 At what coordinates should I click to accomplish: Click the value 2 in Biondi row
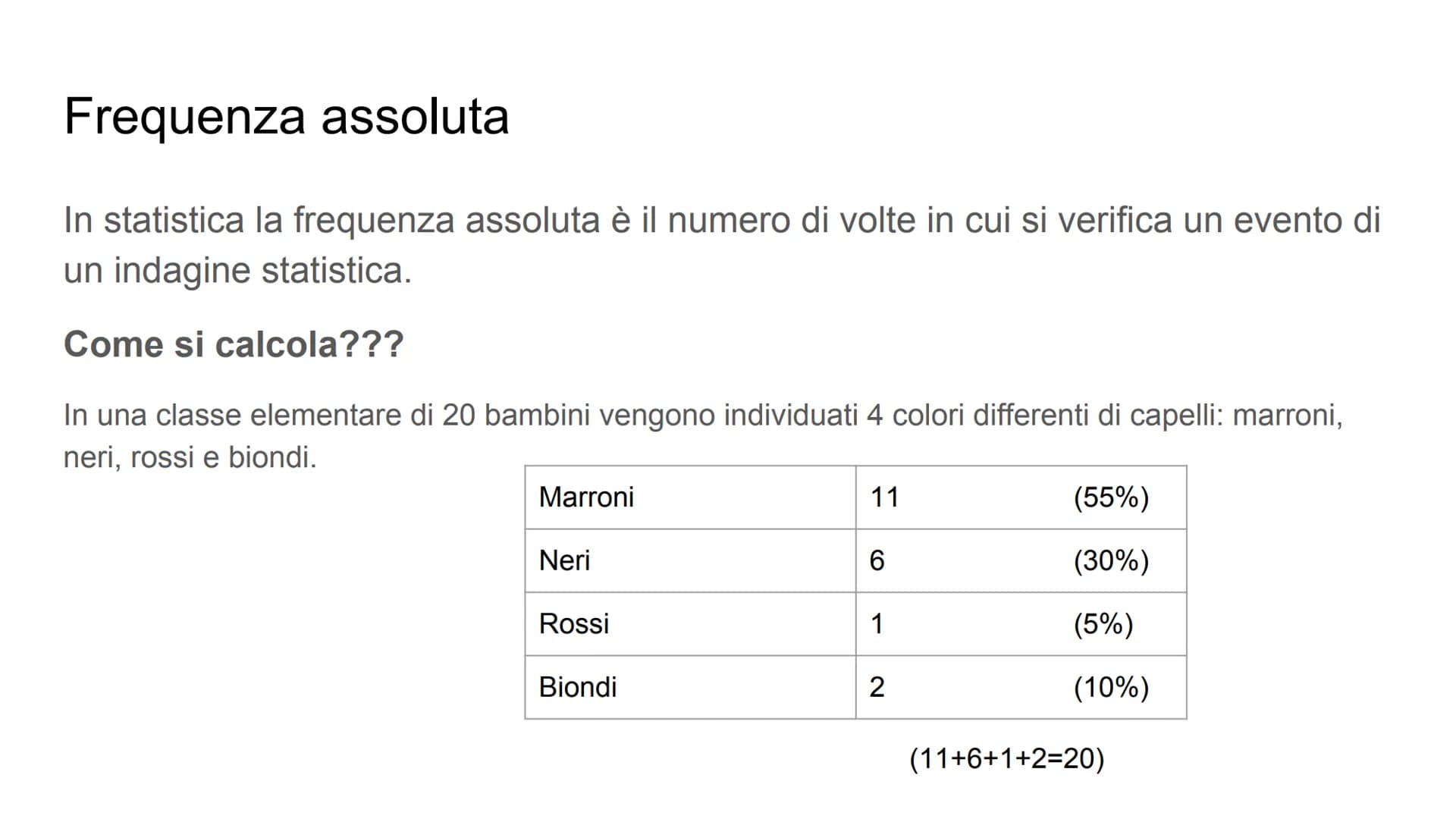click(877, 687)
